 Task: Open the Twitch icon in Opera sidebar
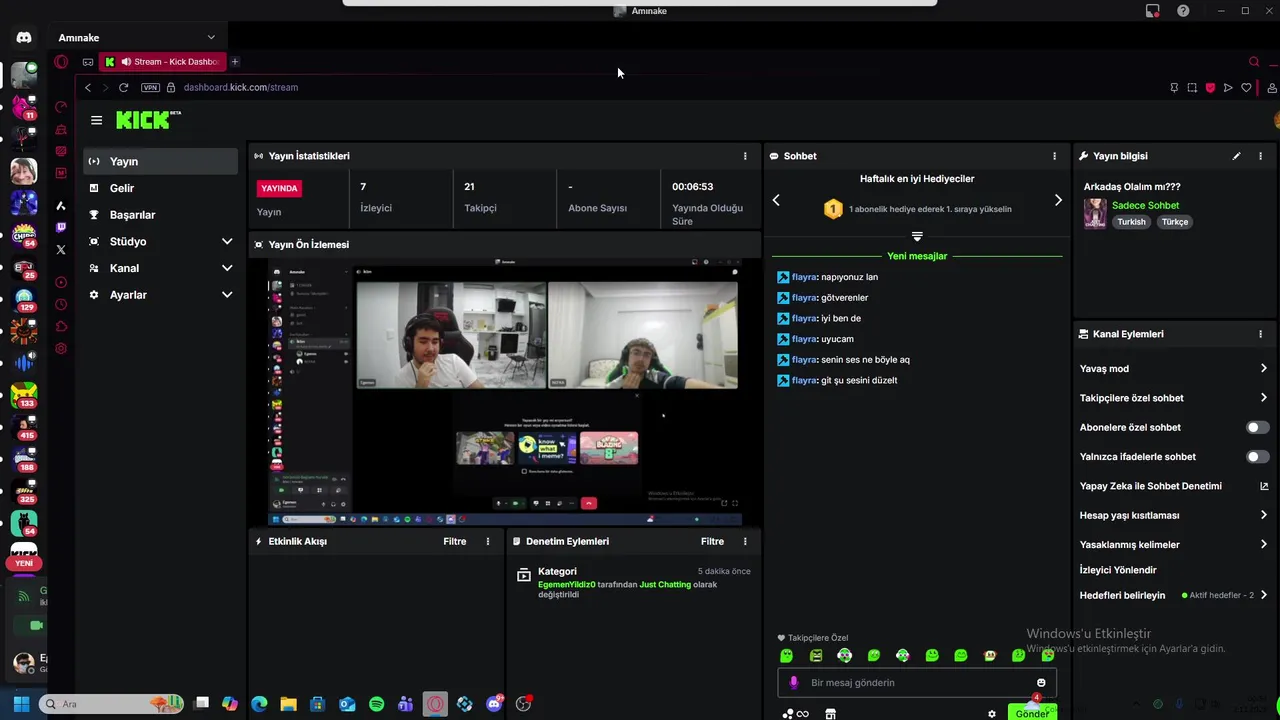[x=61, y=228]
